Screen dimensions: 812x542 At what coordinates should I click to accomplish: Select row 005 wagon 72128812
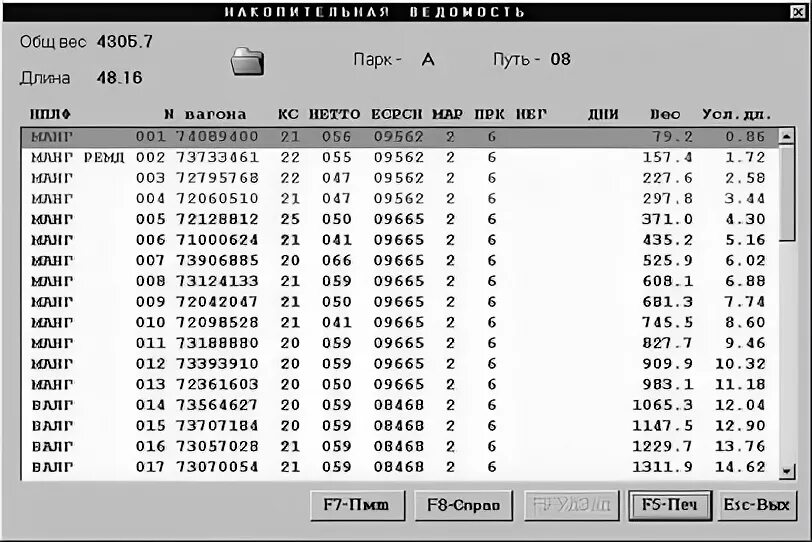400,219
